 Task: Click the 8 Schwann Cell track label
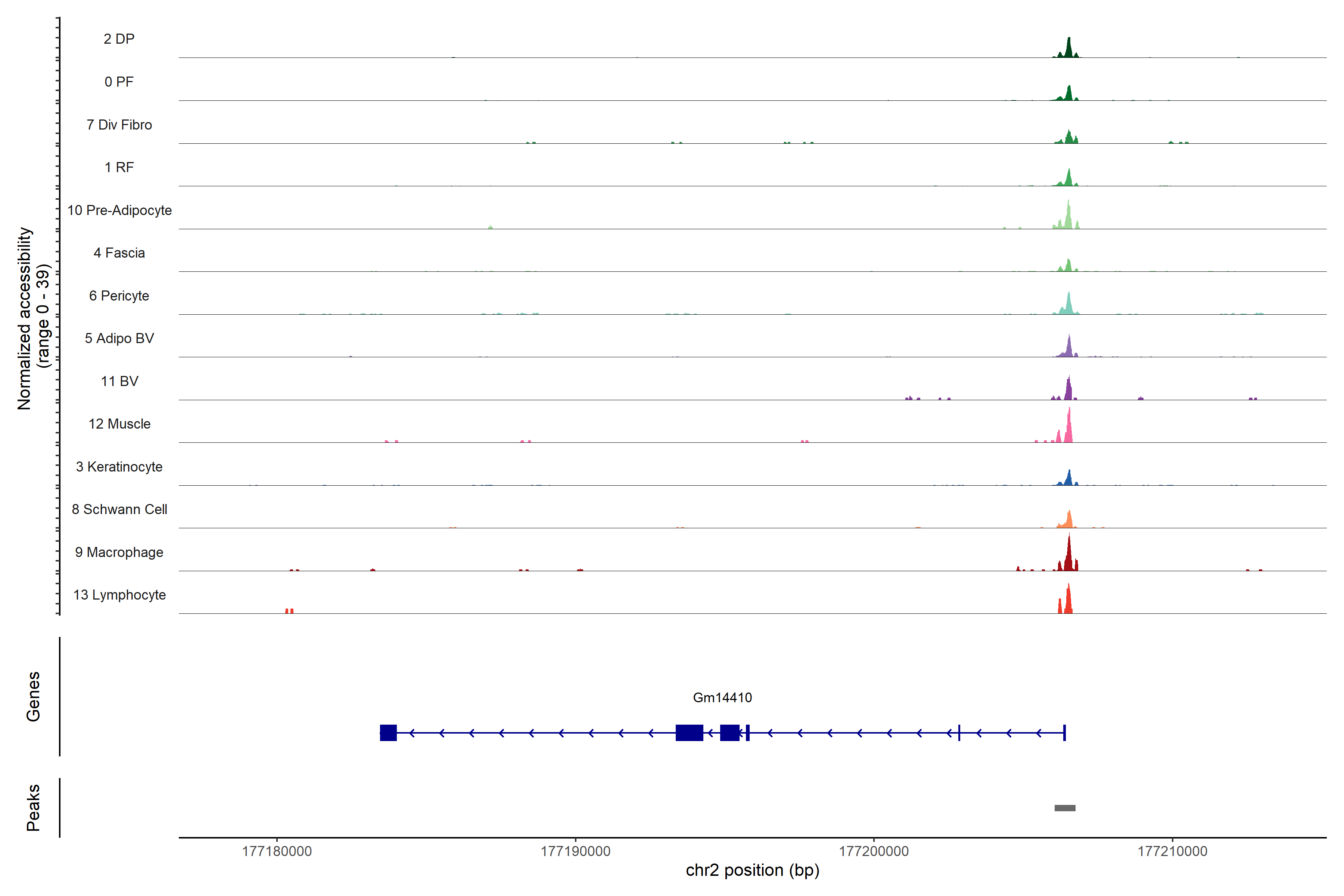click(119, 509)
